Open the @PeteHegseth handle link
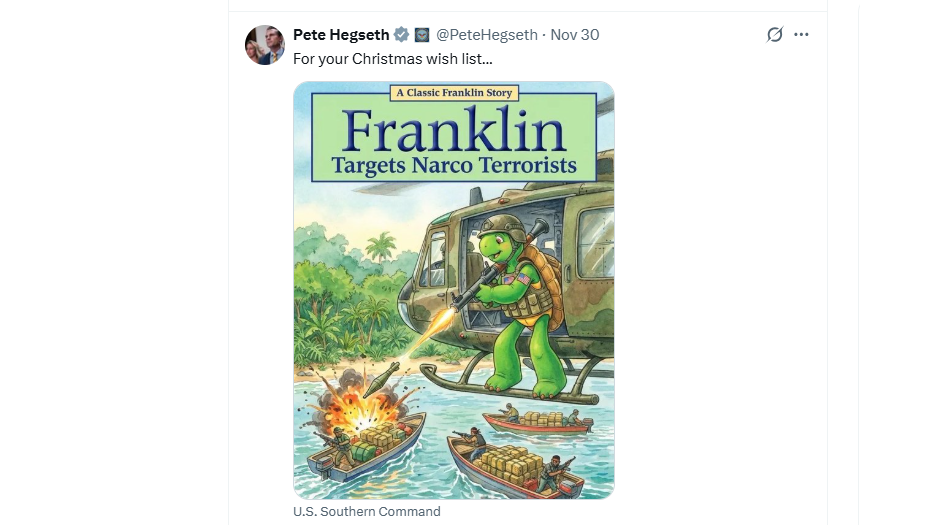This screenshot has height=528, width=939. 485,35
